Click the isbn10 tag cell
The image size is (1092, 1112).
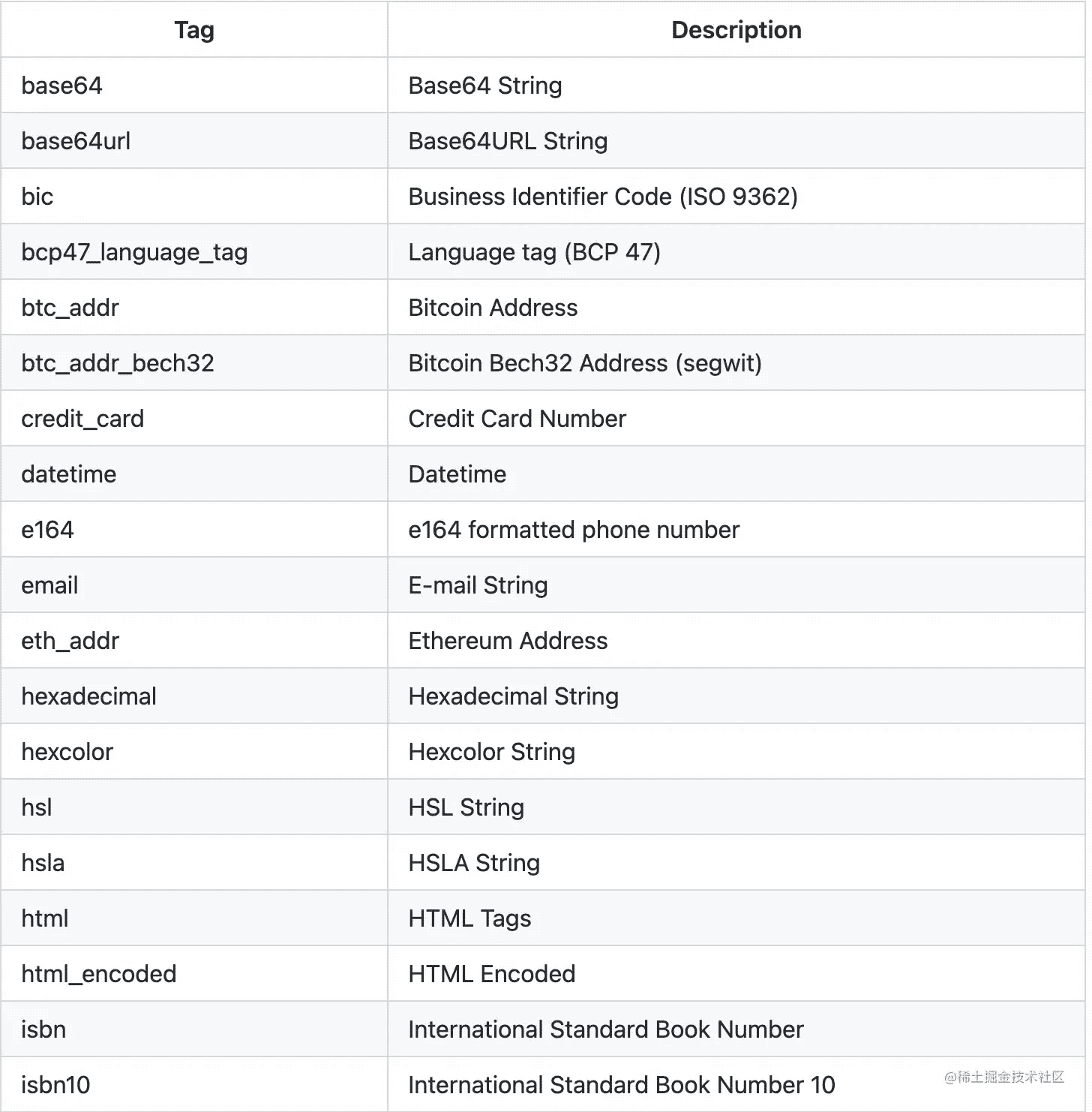[55, 1085]
